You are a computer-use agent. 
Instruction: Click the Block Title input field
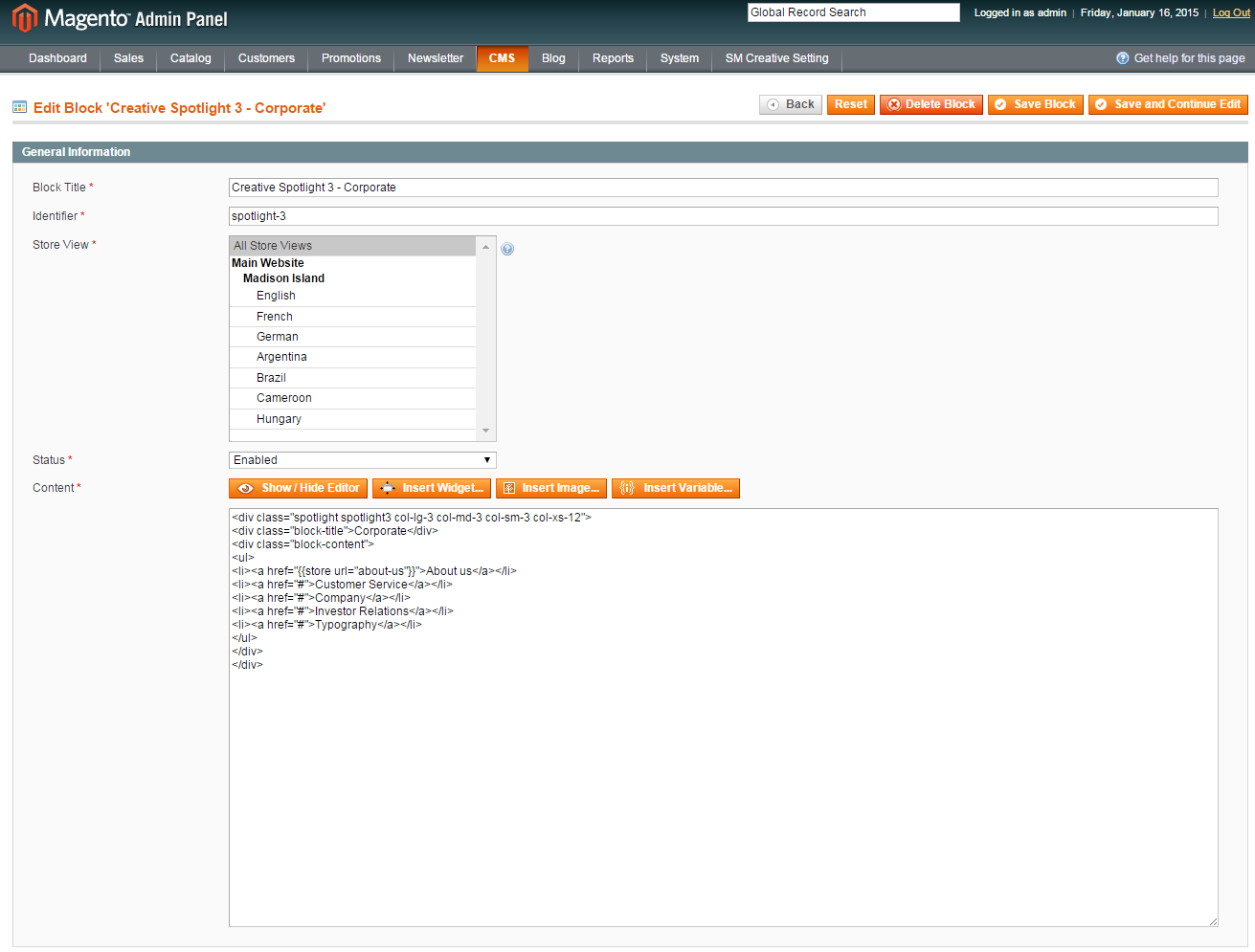pyautogui.click(x=724, y=188)
